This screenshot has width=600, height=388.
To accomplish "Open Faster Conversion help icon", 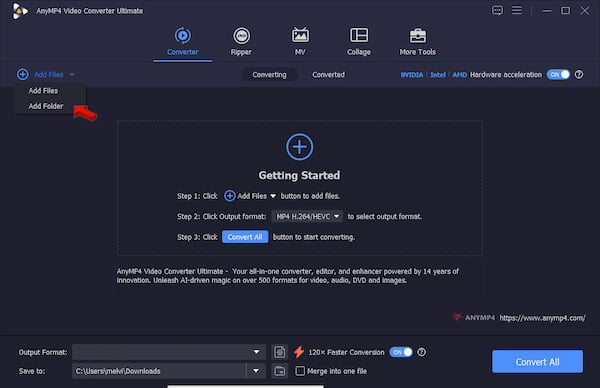I will coord(421,352).
